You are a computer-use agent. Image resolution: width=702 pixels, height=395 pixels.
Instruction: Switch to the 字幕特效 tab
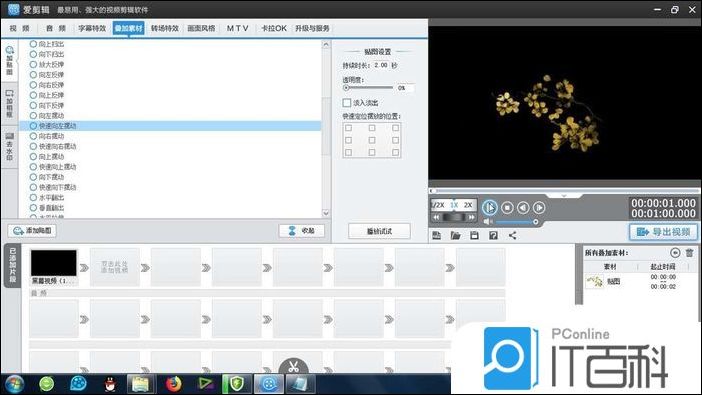click(92, 28)
